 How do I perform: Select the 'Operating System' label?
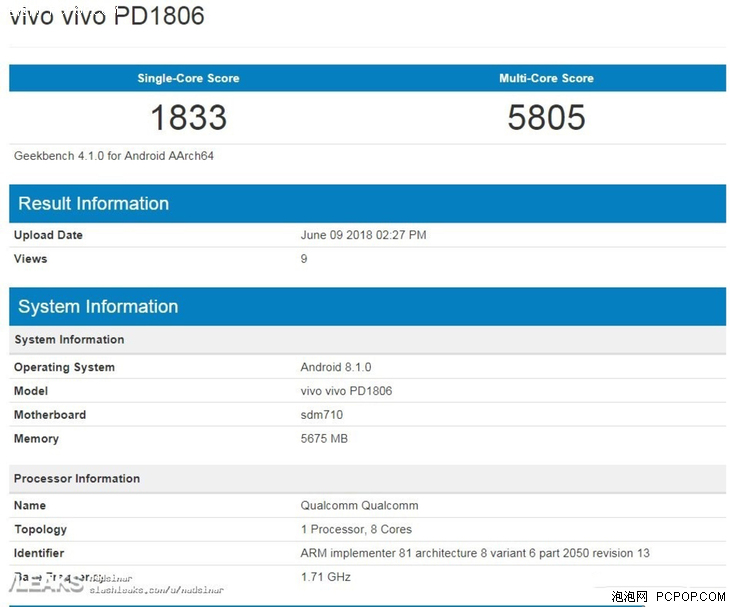[64, 367]
